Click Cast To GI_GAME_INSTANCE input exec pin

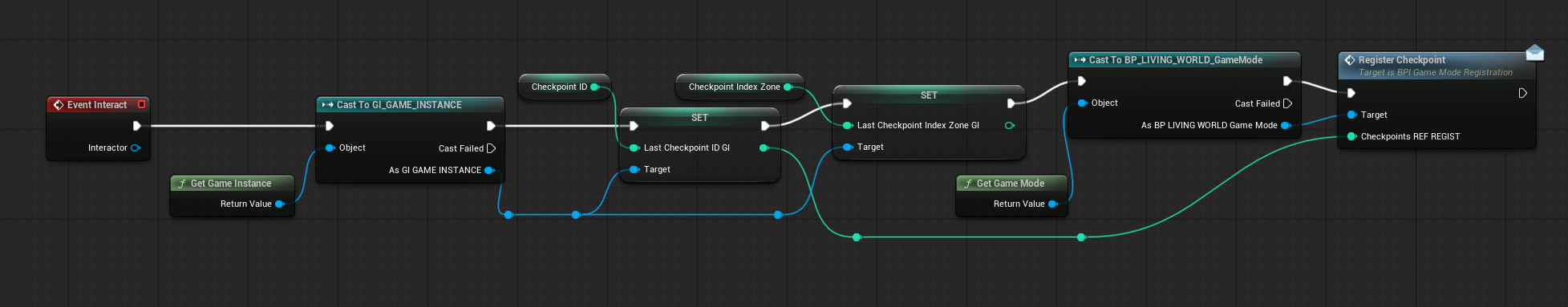point(330,126)
